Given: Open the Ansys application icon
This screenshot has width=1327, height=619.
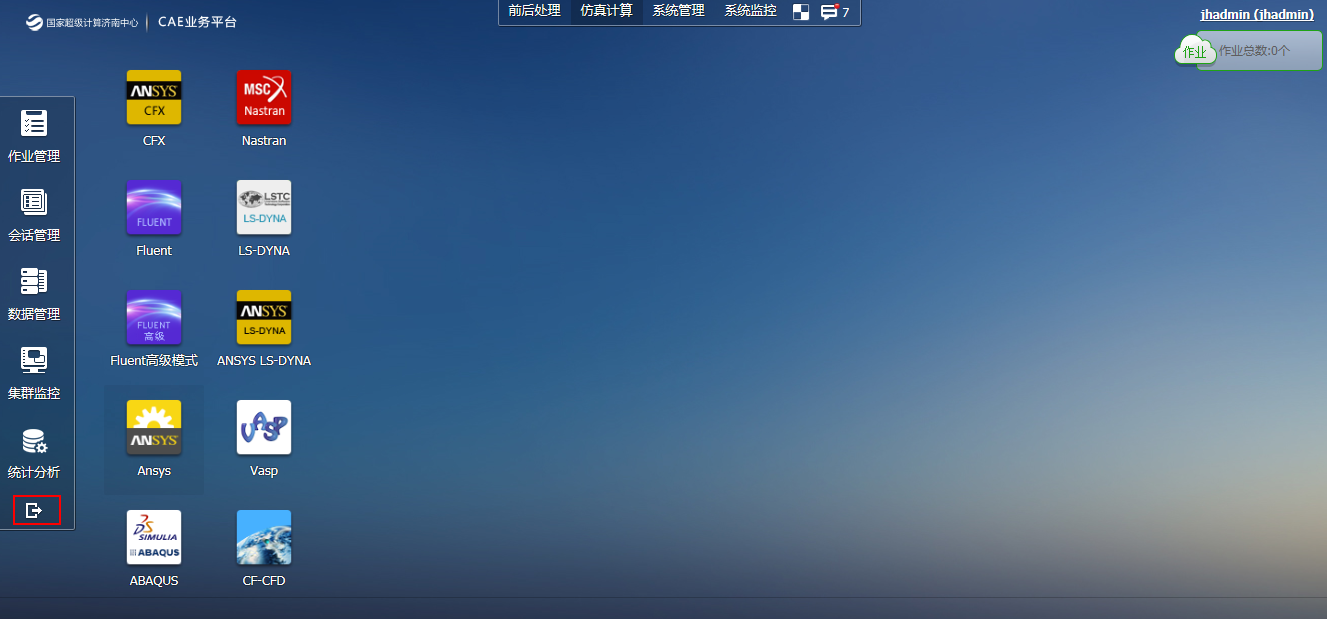Looking at the screenshot, I should (154, 427).
